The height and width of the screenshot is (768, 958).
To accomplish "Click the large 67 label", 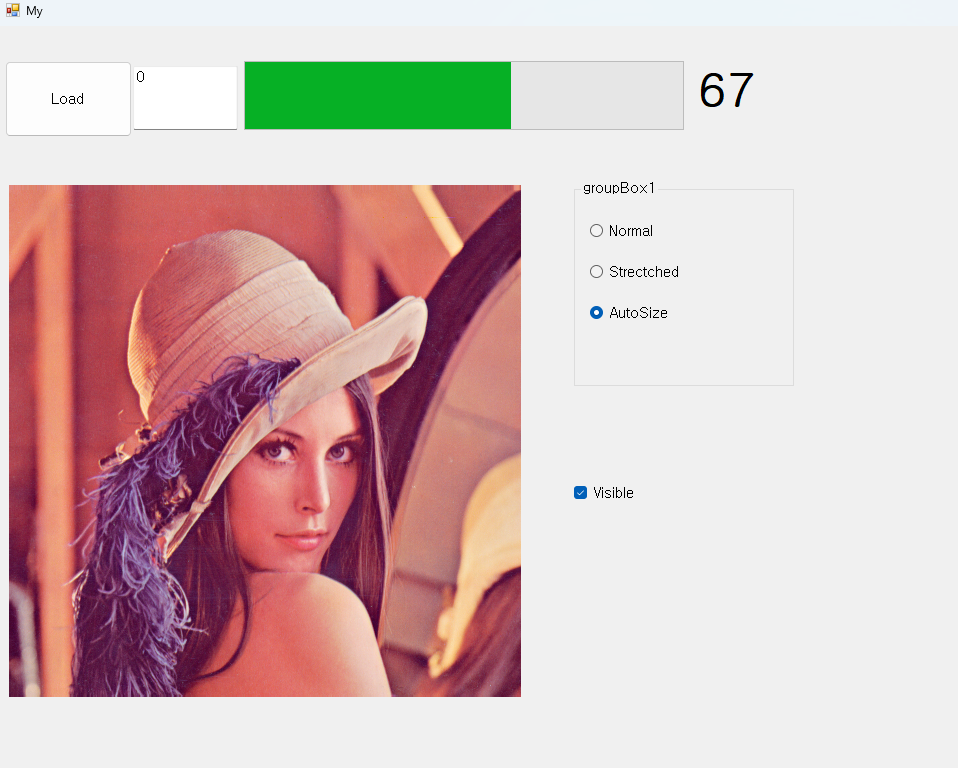I will point(726,90).
